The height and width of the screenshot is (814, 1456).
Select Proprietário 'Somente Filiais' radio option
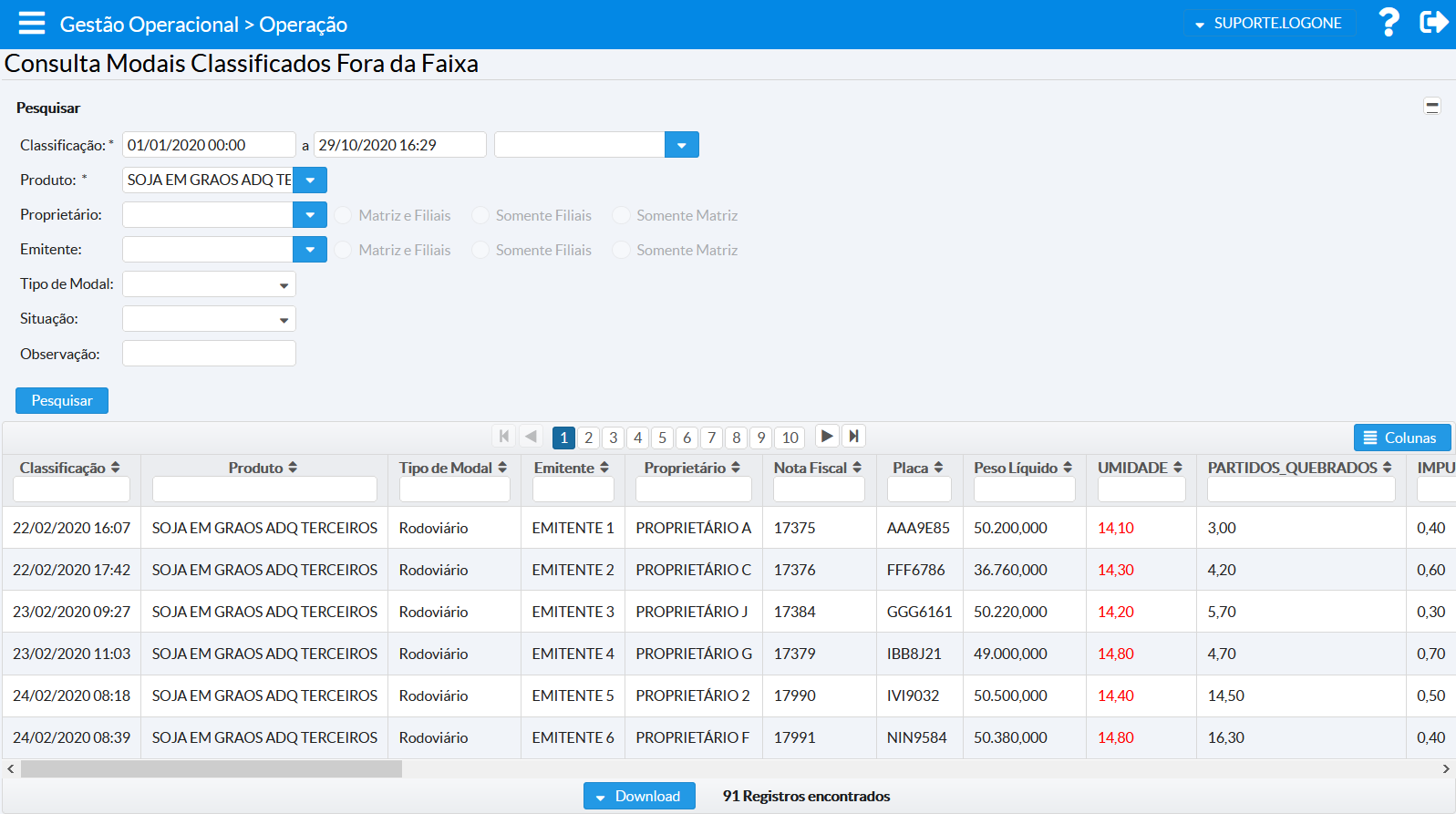click(x=480, y=216)
